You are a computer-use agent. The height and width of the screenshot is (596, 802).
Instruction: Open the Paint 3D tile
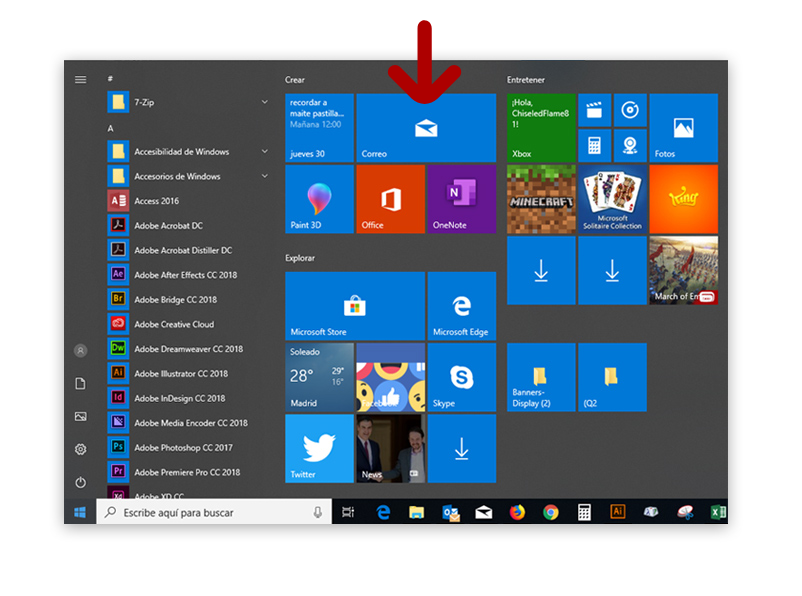click(x=319, y=199)
